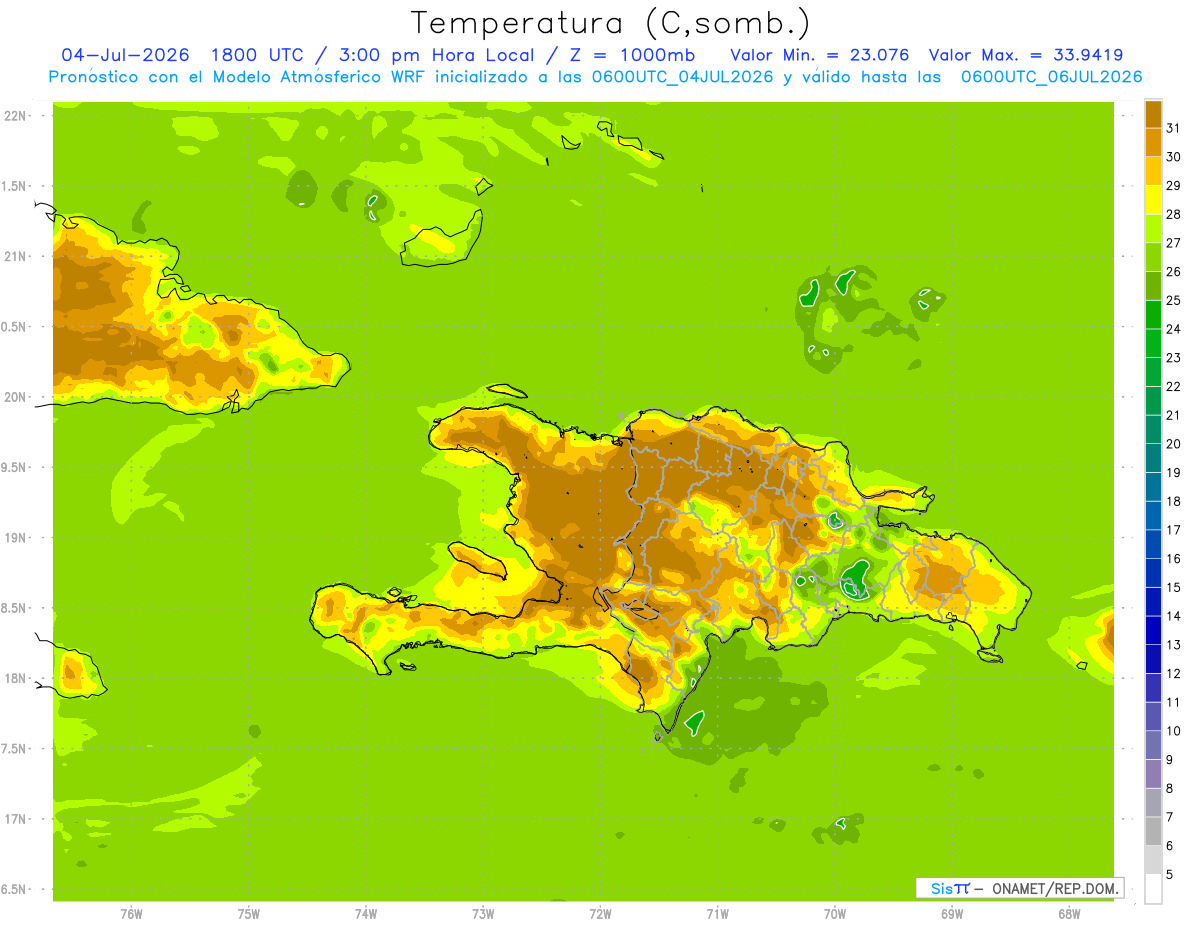Click the "73W" longitude label

483,914
